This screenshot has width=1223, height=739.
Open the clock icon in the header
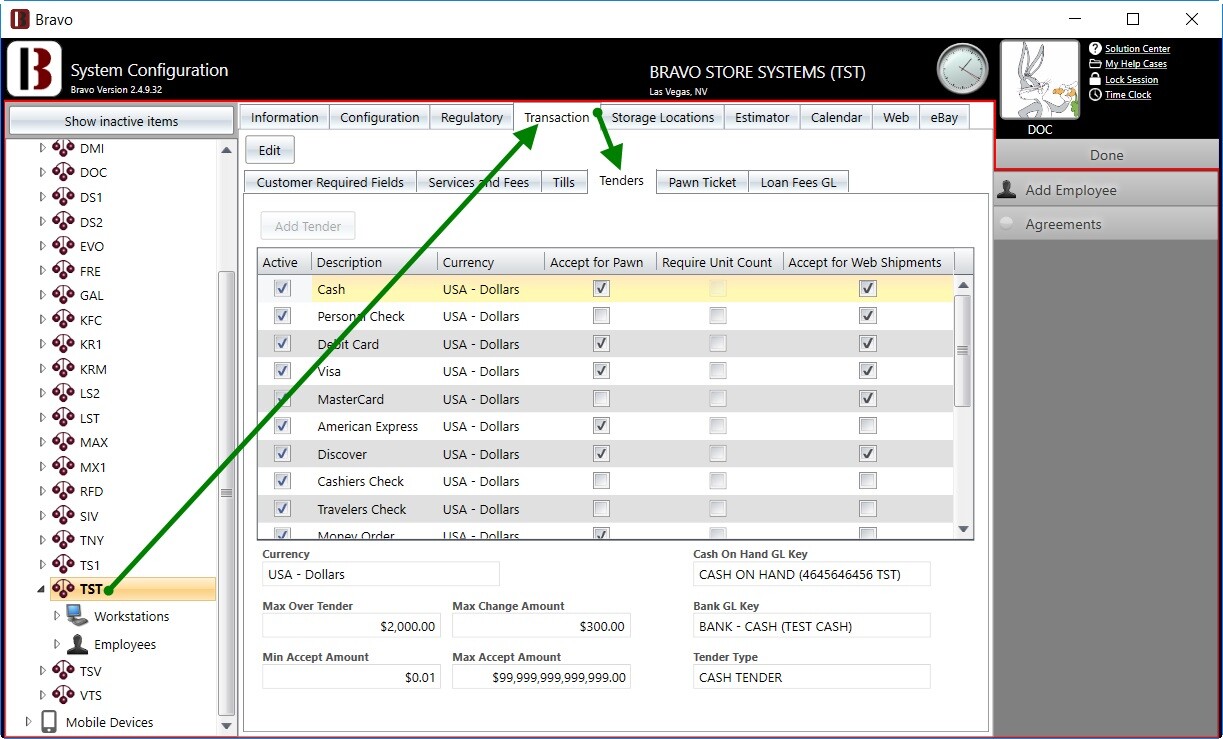962,69
